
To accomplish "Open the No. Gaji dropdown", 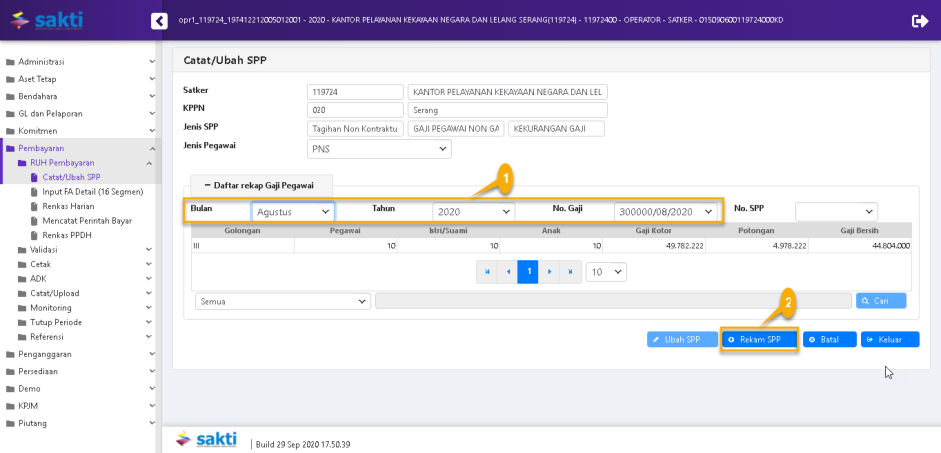I will point(667,212).
